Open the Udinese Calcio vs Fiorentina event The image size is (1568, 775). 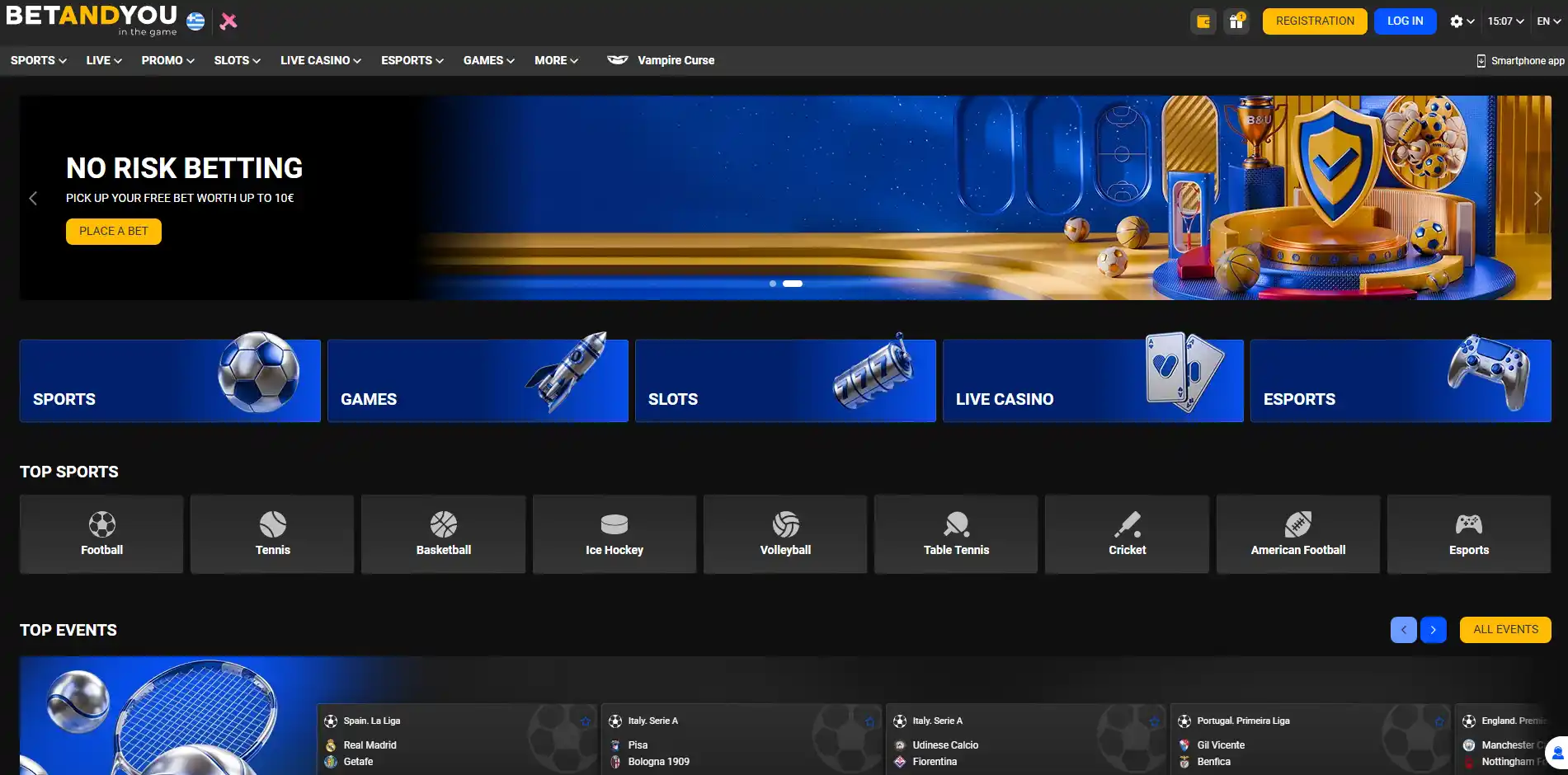click(x=1027, y=740)
